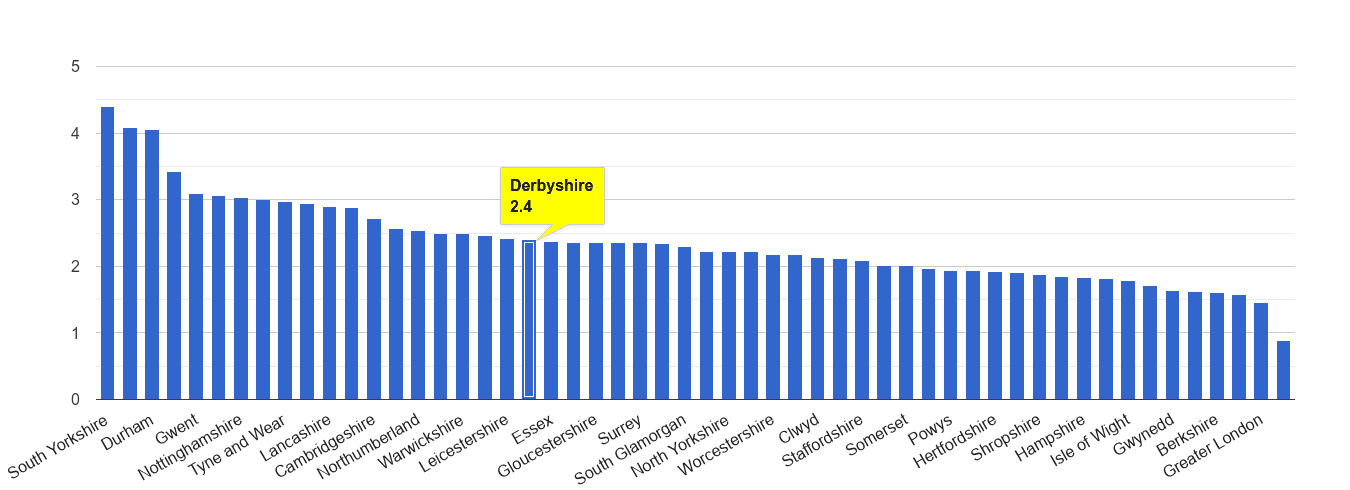The width and height of the screenshot is (1350, 490).
Task: Select the Shropshire bar
Action: [x=1039, y=337]
